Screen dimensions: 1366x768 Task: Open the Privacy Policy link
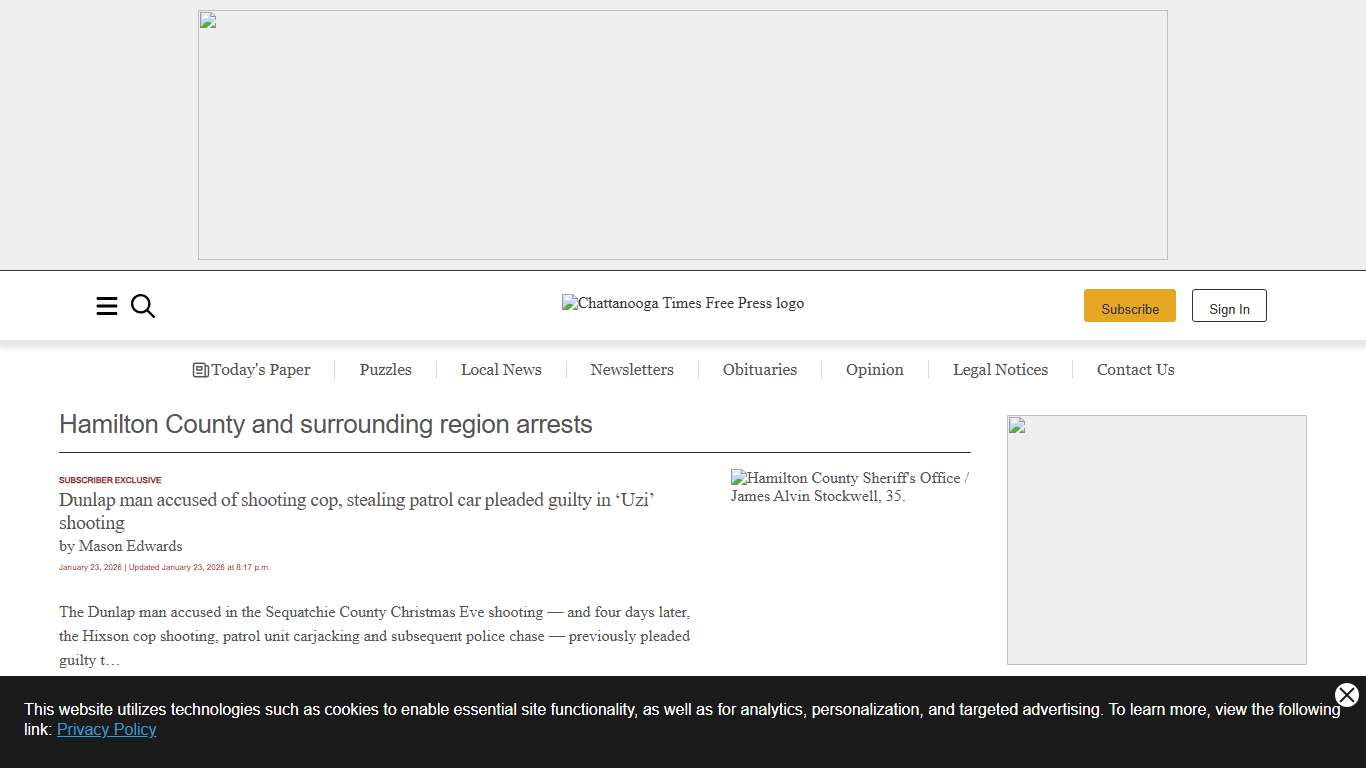[x=106, y=730]
